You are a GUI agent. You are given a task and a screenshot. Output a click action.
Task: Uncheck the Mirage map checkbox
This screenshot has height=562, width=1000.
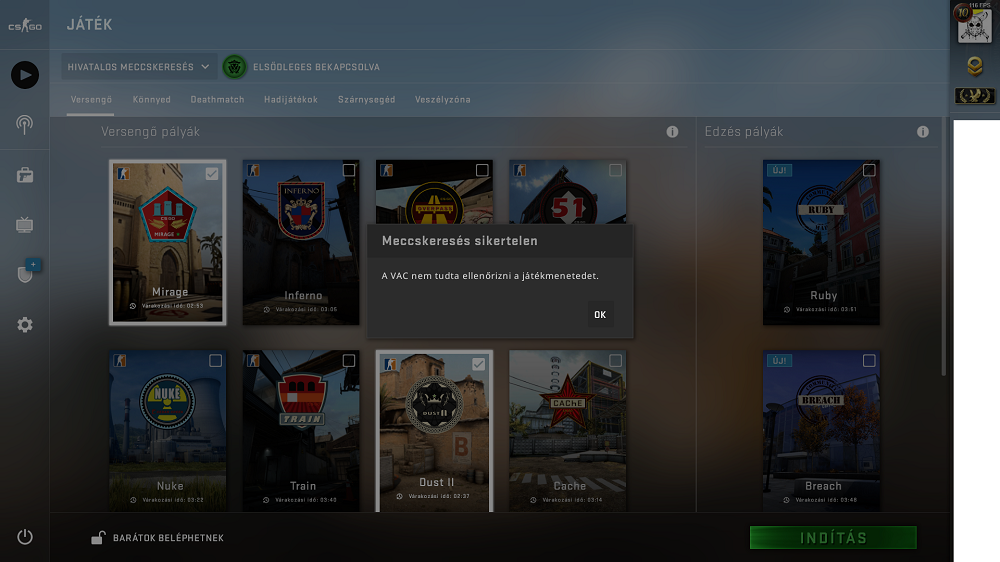[212, 174]
